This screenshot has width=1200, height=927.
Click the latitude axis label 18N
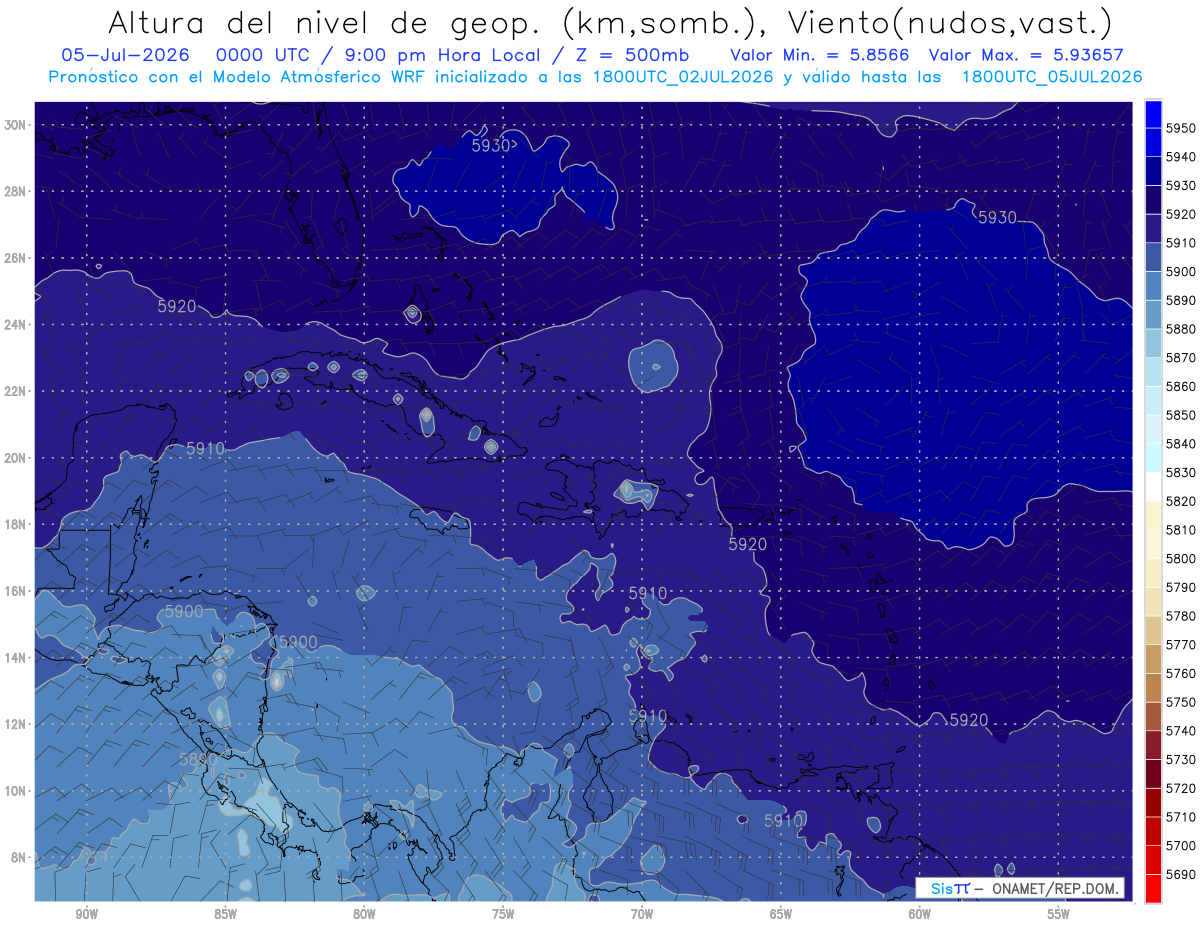click(15, 524)
